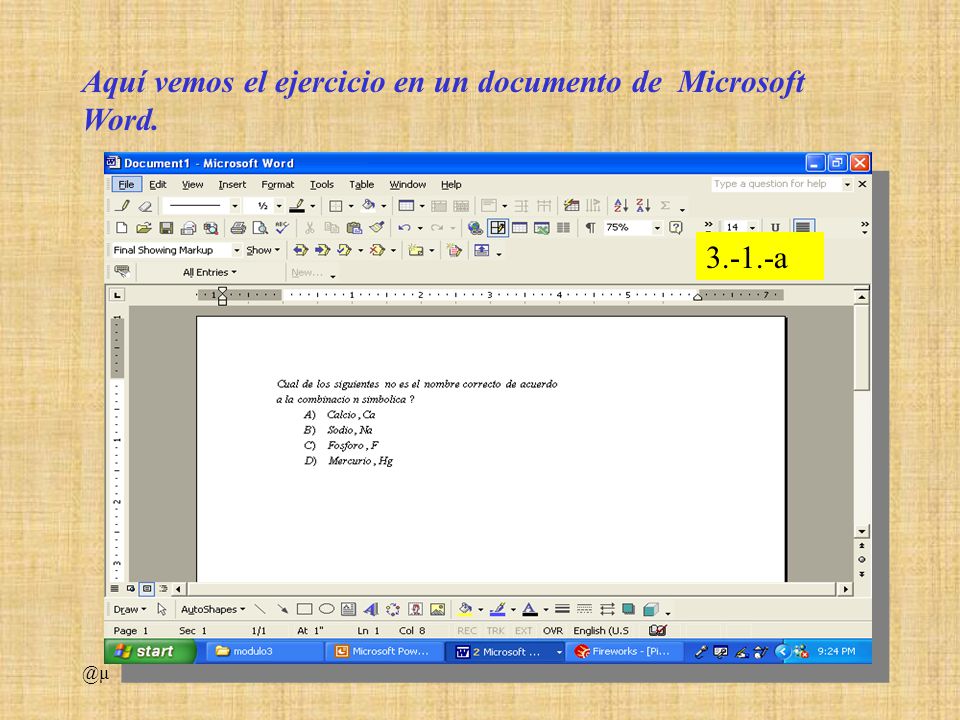Click the Next change arrow icon

point(322,250)
